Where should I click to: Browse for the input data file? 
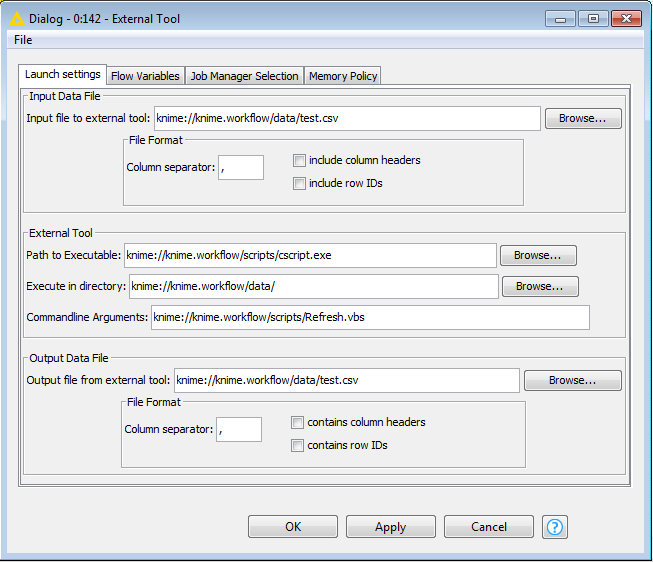pyautogui.click(x=583, y=118)
